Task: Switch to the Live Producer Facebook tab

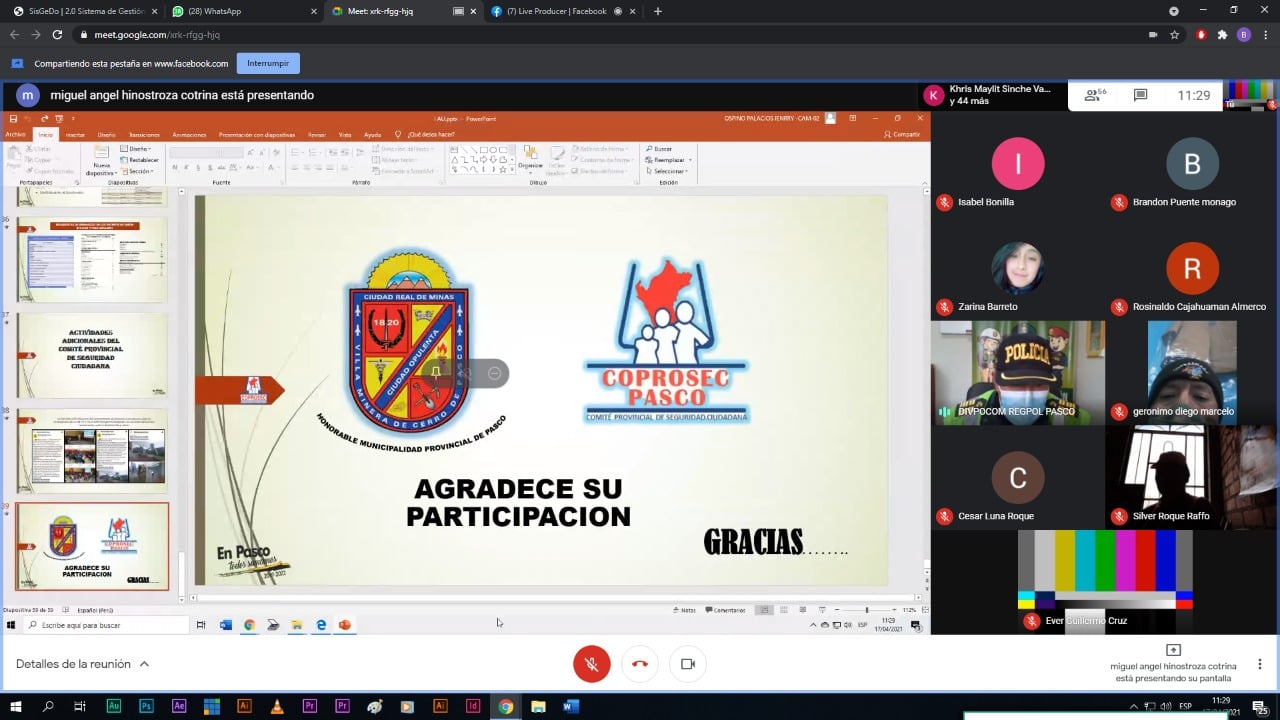Action: [x=563, y=11]
